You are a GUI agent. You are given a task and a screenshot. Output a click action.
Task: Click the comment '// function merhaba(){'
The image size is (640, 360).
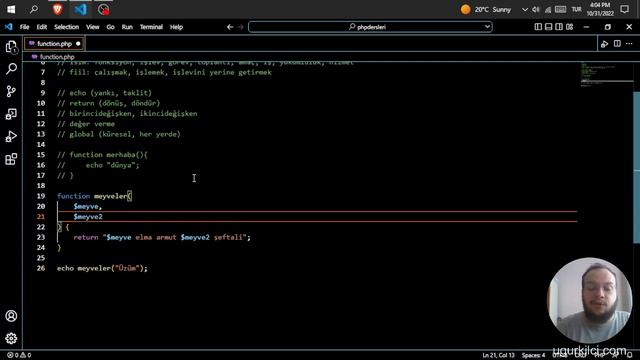[x=102, y=155]
